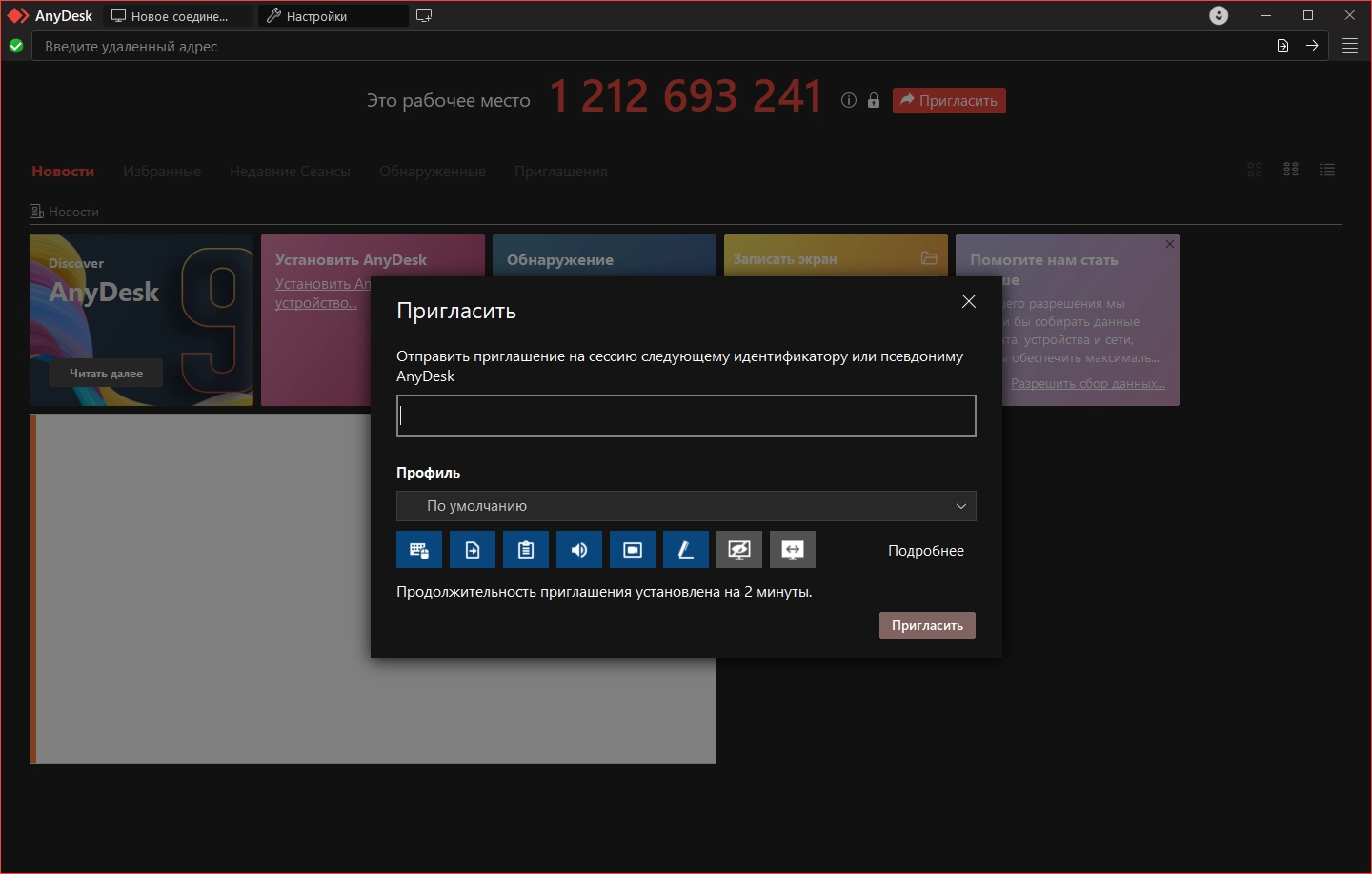The width and height of the screenshot is (1372, 874).
Task: Toggle file transfer permission icon
Action: [x=473, y=550]
